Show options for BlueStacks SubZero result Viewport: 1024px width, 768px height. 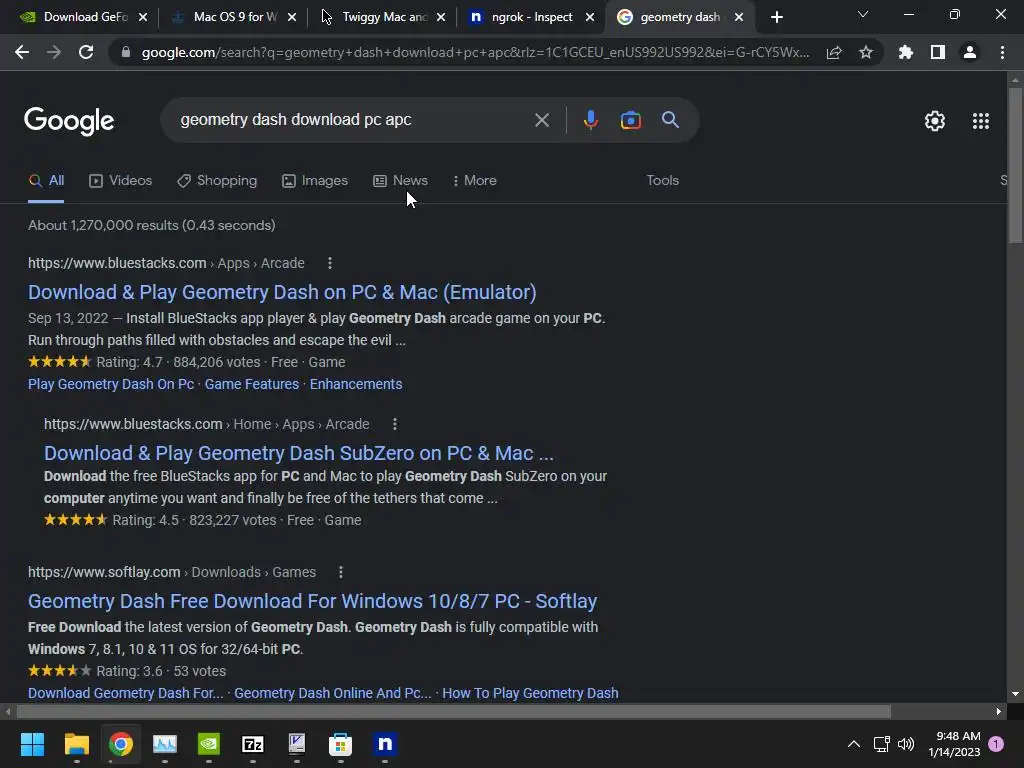tap(394, 424)
